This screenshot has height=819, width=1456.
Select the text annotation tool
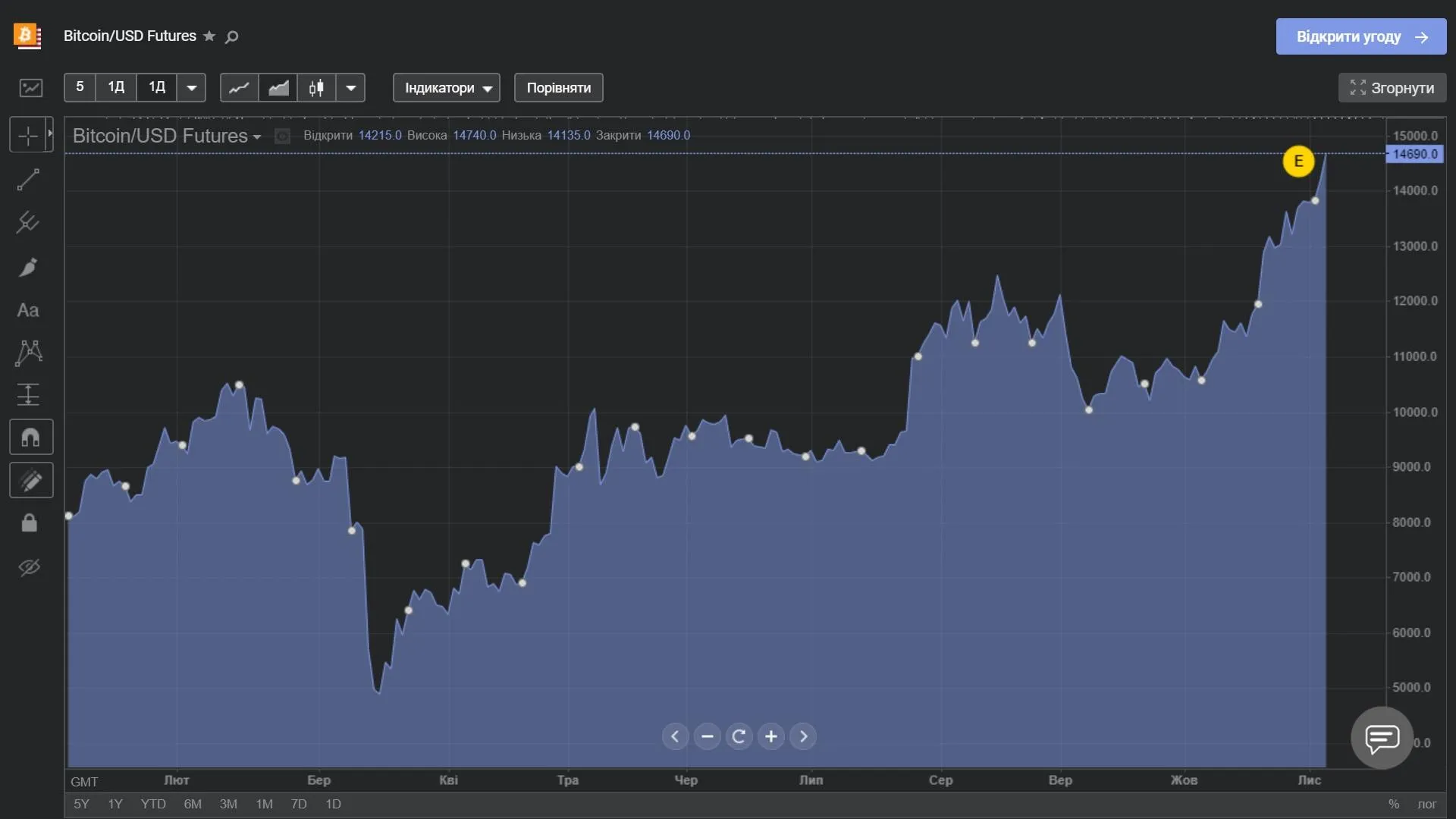point(28,310)
